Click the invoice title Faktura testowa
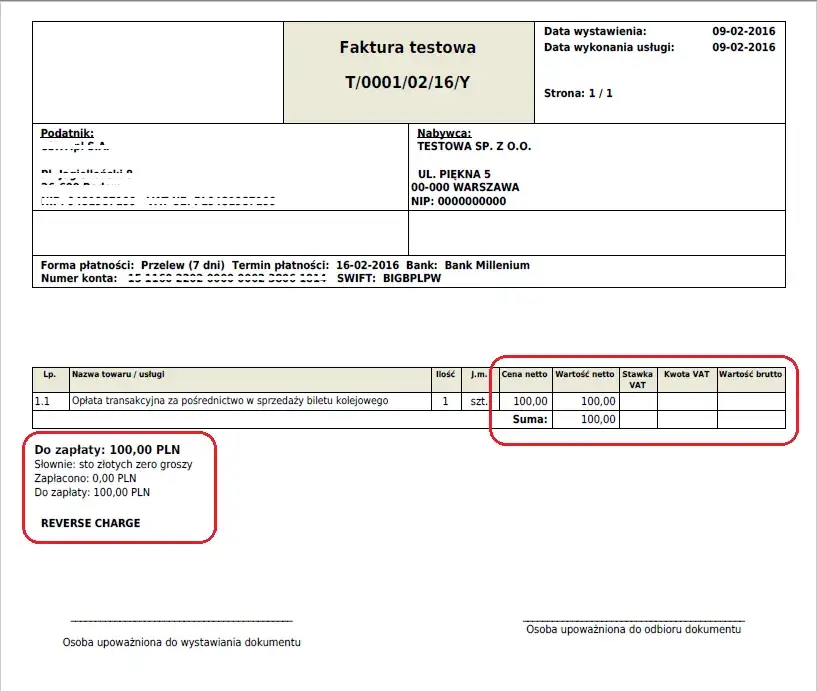Image resolution: width=817 pixels, height=691 pixels. click(x=407, y=47)
